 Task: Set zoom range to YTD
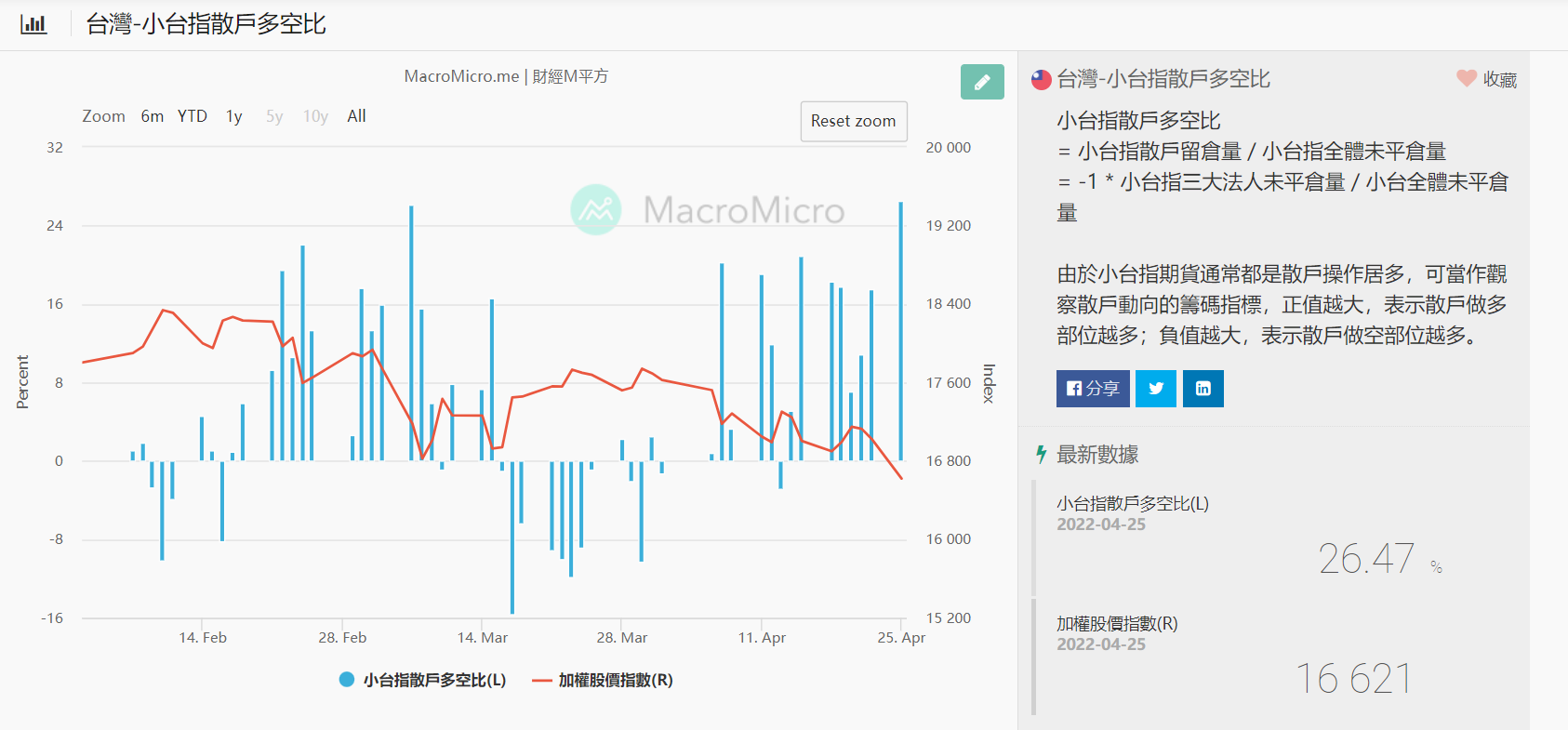point(193,116)
